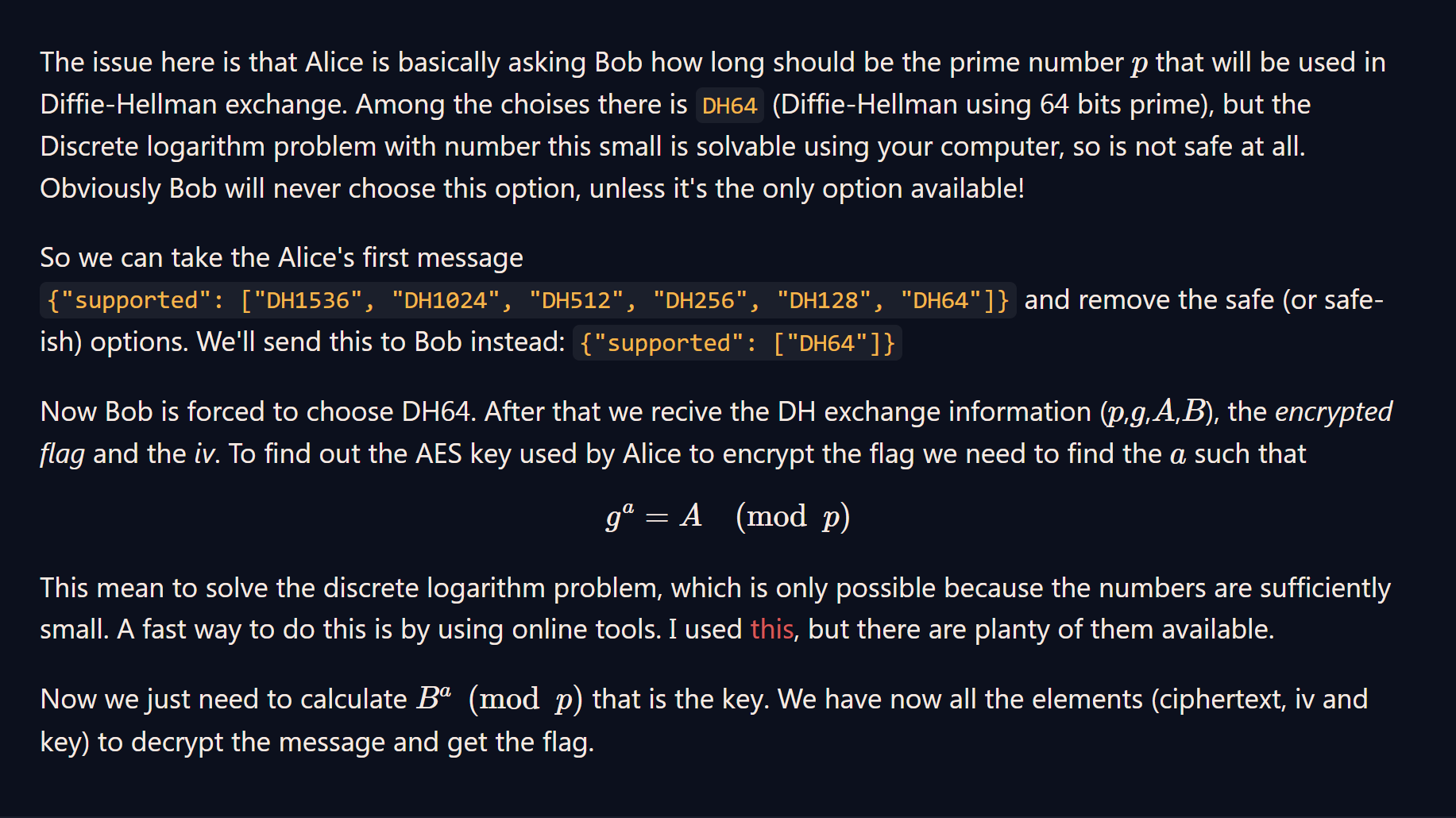Click "DH128" in the supported list code
This screenshot has height=818, width=1456.
point(824,301)
